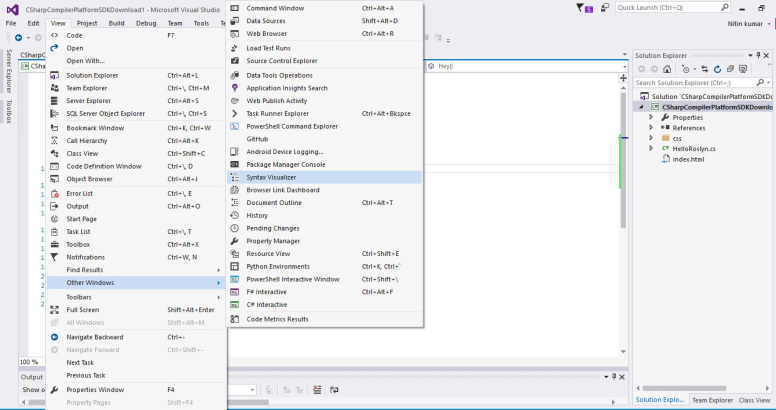Expand the Find Results submenu arrow
The width and height of the screenshot is (776, 410).
click(x=218, y=270)
